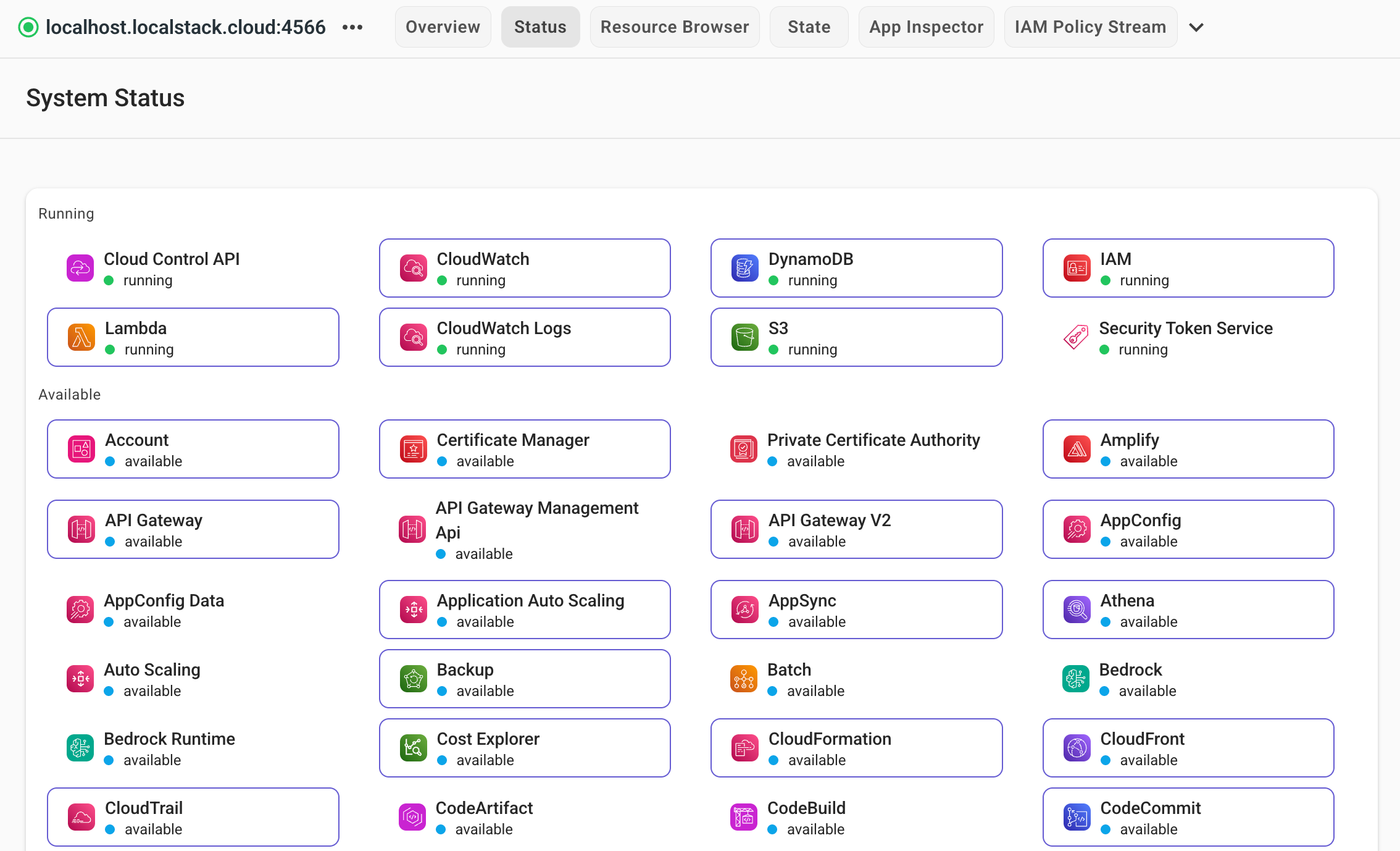Image resolution: width=1400 pixels, height=851 pixels.
Task: Click the Batch service name
Action: point(789,669)
